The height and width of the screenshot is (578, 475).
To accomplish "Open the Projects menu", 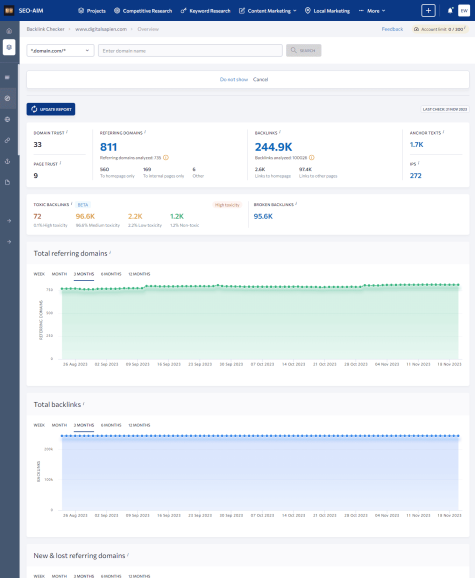I will (92, 11).
